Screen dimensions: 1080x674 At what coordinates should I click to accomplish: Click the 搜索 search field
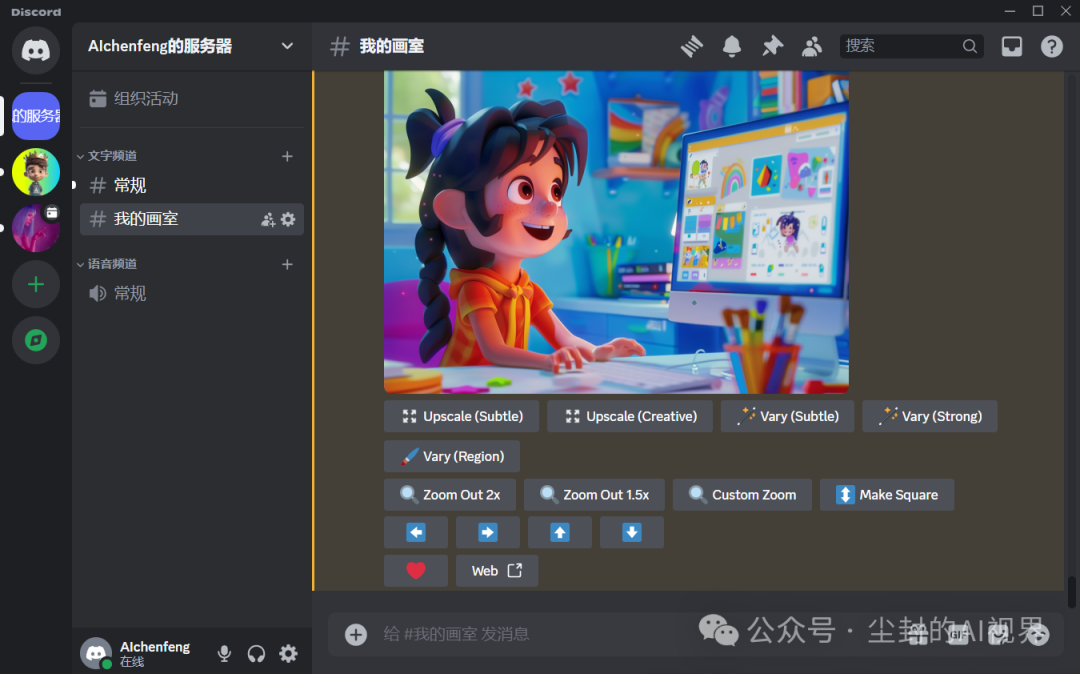tap(911, 46)
